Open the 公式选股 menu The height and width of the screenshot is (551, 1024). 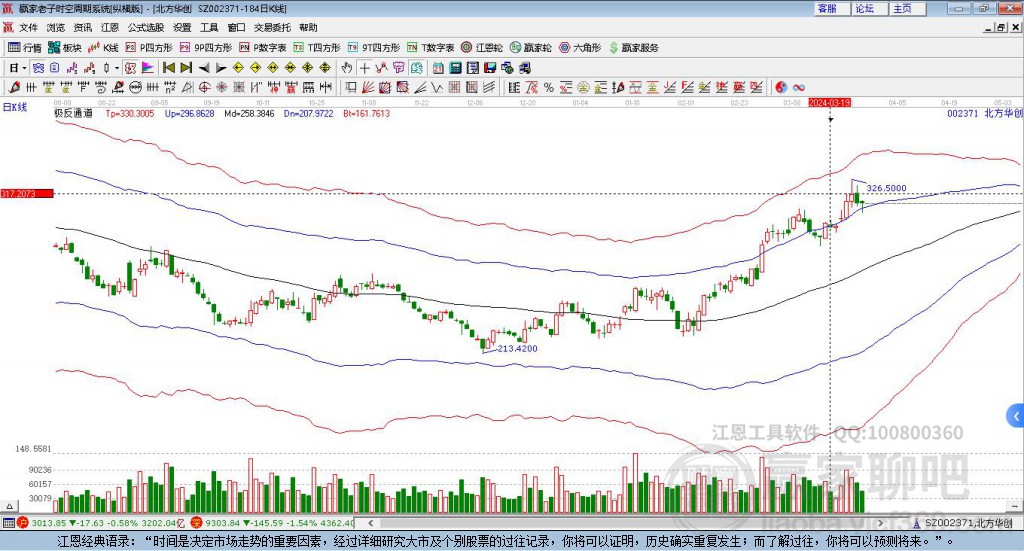point(146,27)
